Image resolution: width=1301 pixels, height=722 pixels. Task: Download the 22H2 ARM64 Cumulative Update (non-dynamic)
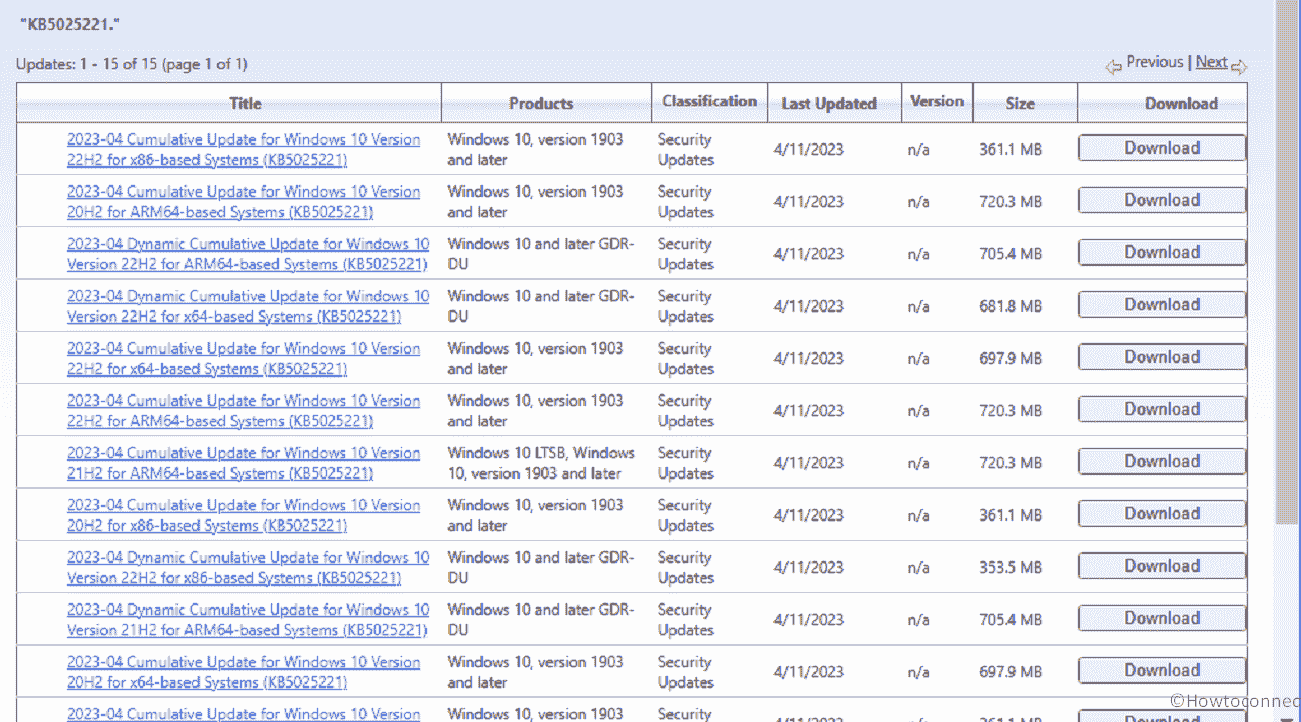click(1162, 409)
